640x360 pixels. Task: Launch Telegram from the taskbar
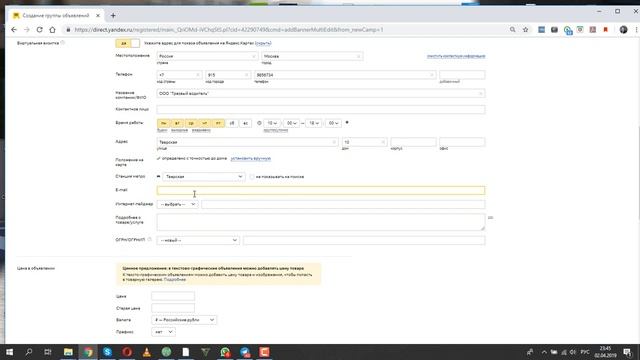pos(245,352)
